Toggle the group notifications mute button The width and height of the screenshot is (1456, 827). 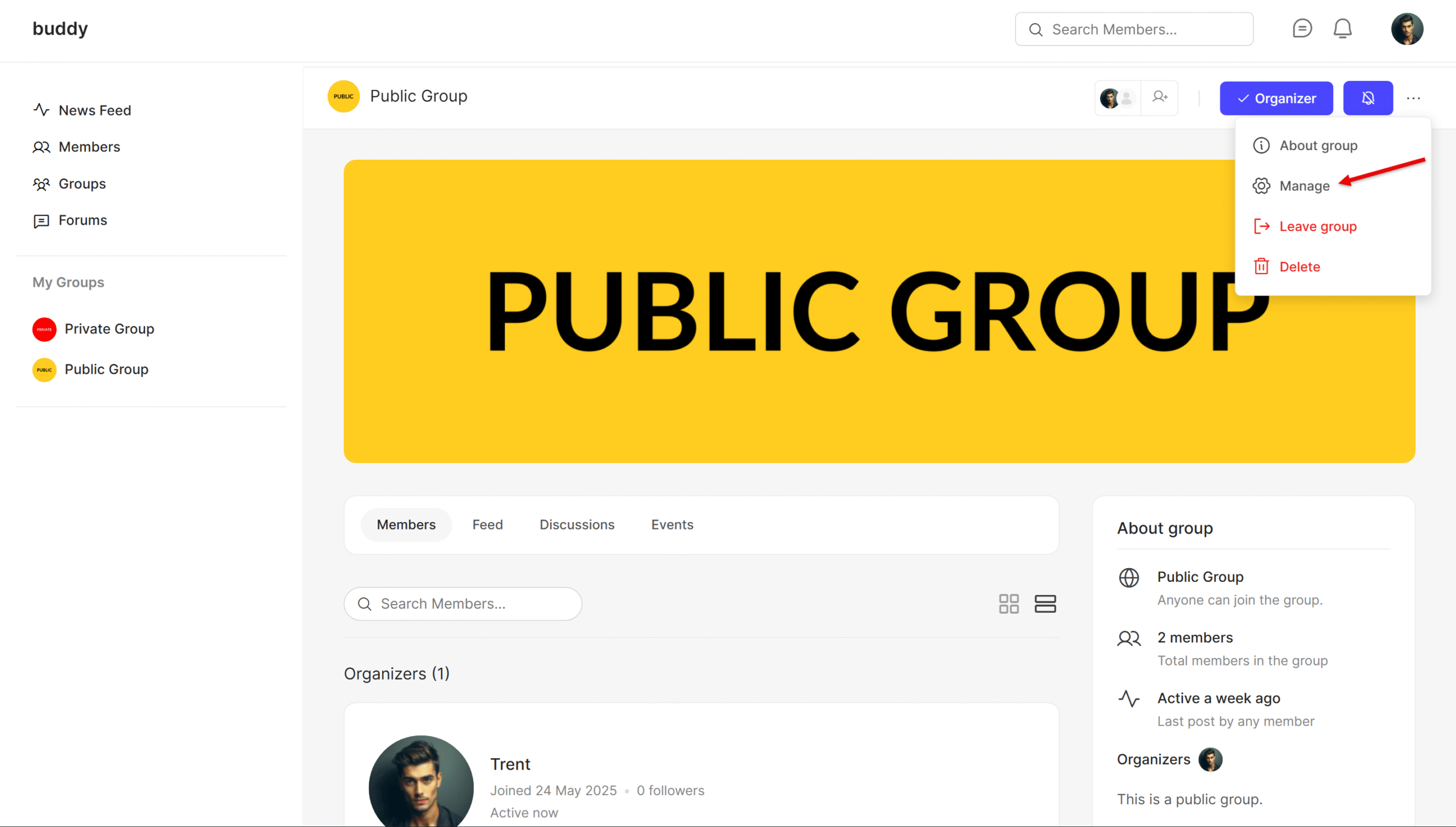pos(1368,98)
